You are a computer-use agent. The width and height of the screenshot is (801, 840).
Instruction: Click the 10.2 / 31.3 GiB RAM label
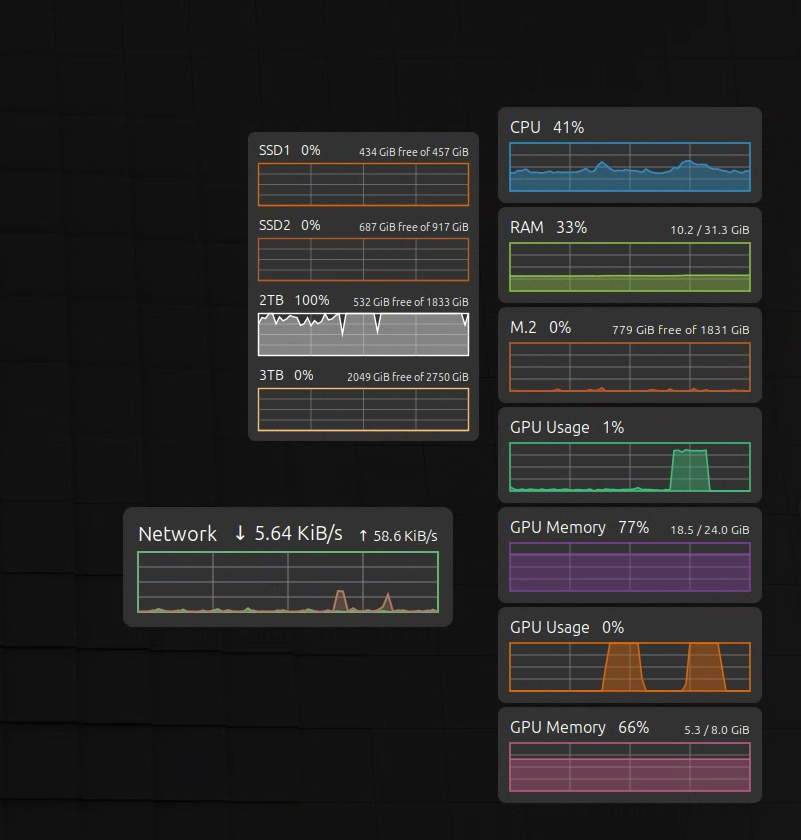click(x=710, y=230)
